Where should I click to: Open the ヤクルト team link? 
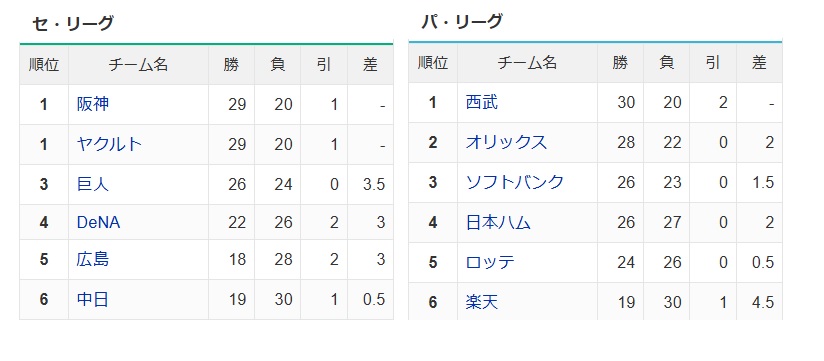pyautogui.click(x=109, y=144)
